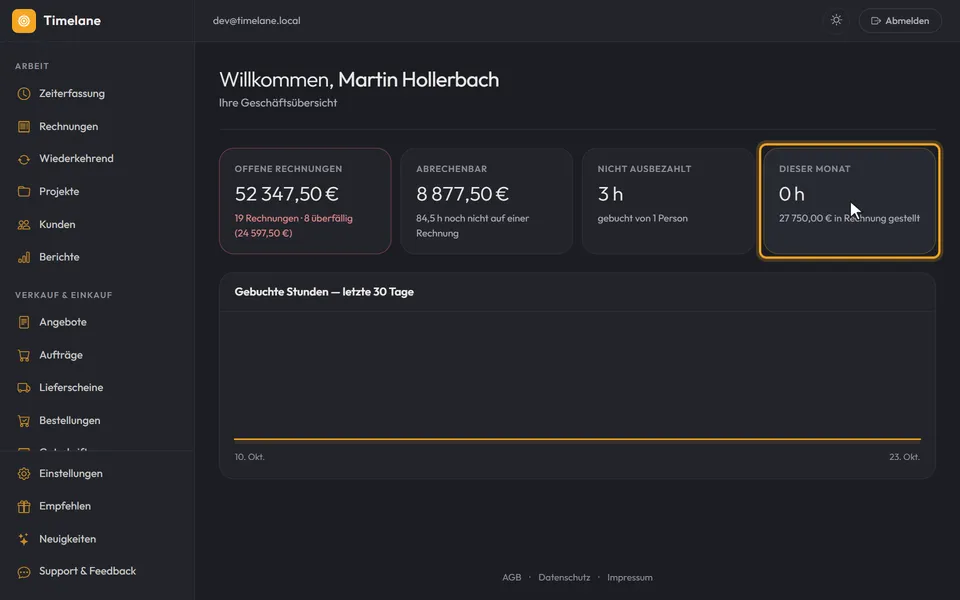Select the Rechnungen invoice icon
960x600 pixels.
tap(24, 127)
